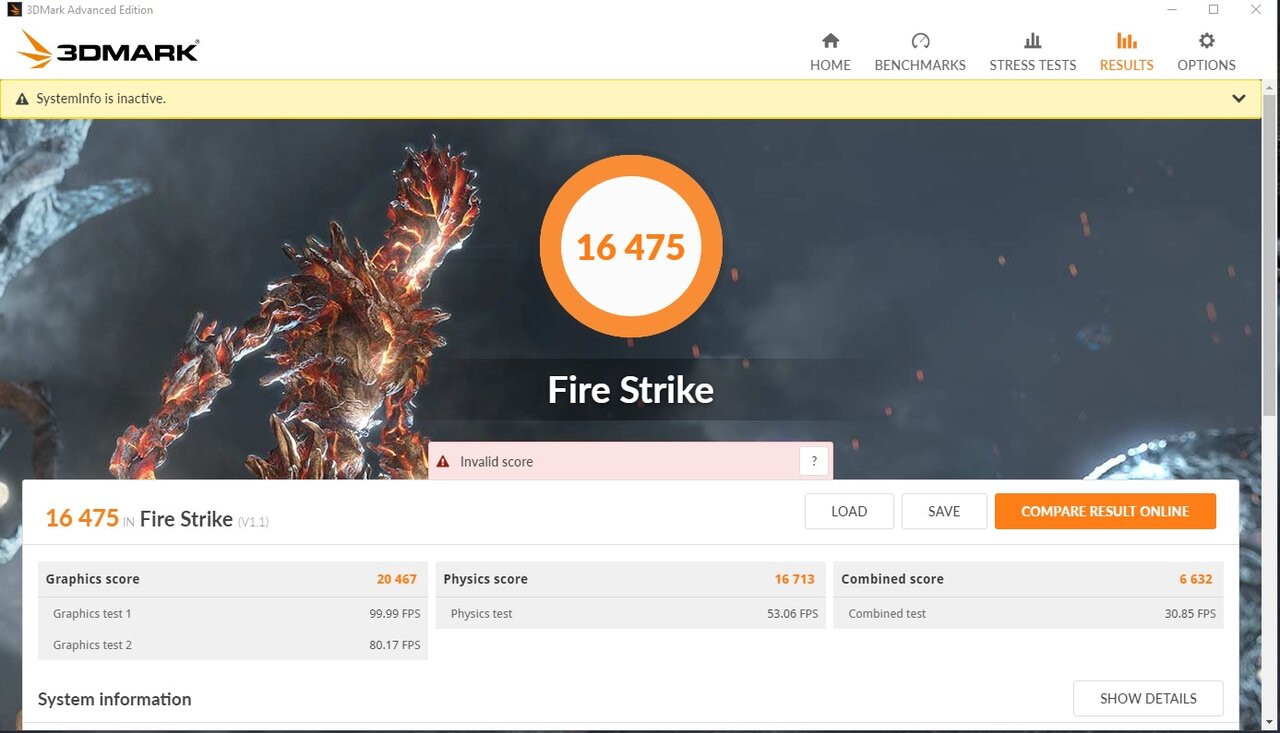Open the Benchmarks gauge icon
Image resolution: width=1280 pixels, height=733 pixels.
(x=920, y=41)
